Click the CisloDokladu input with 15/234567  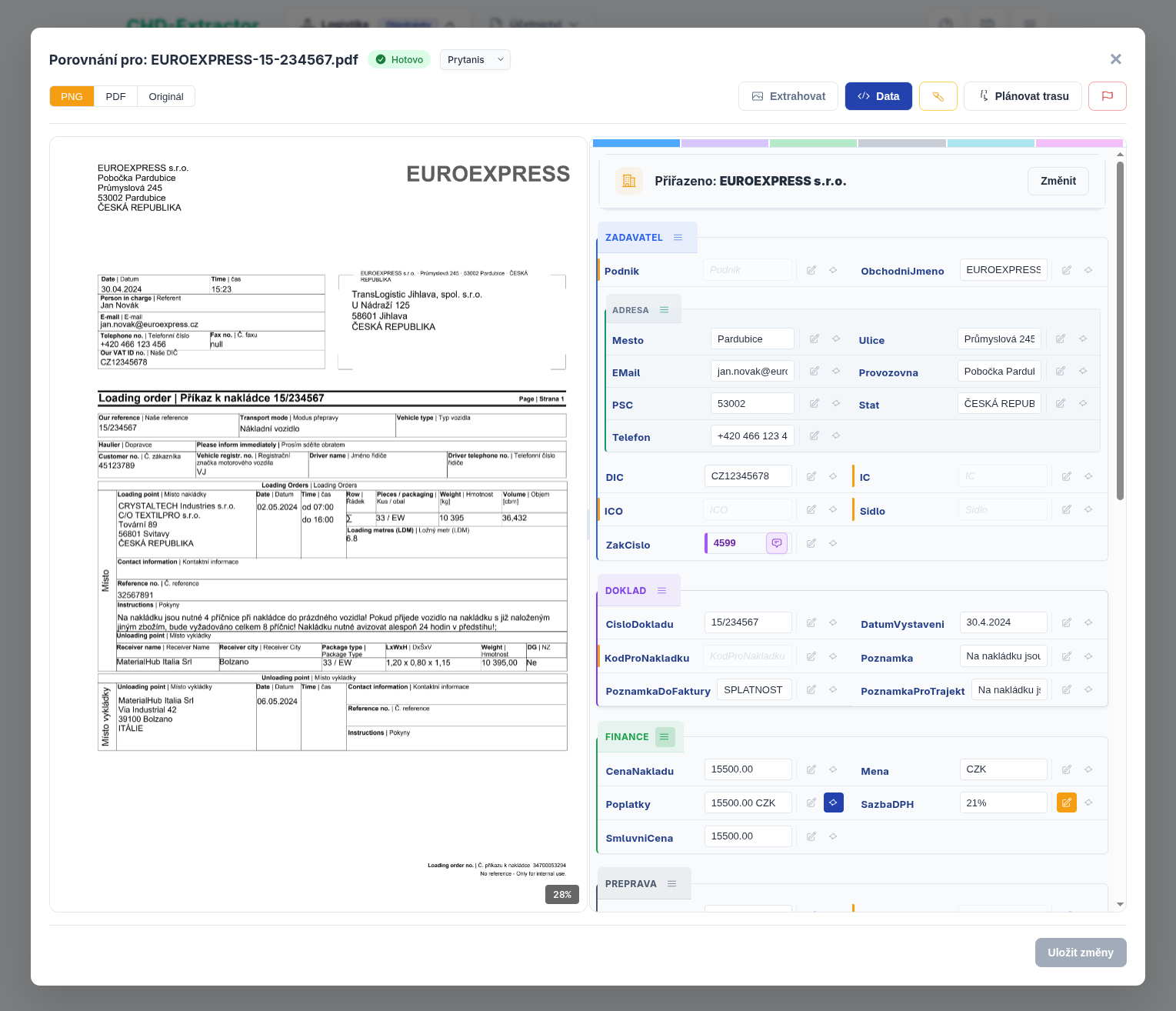pyautogui.click(x=748, y=622)
